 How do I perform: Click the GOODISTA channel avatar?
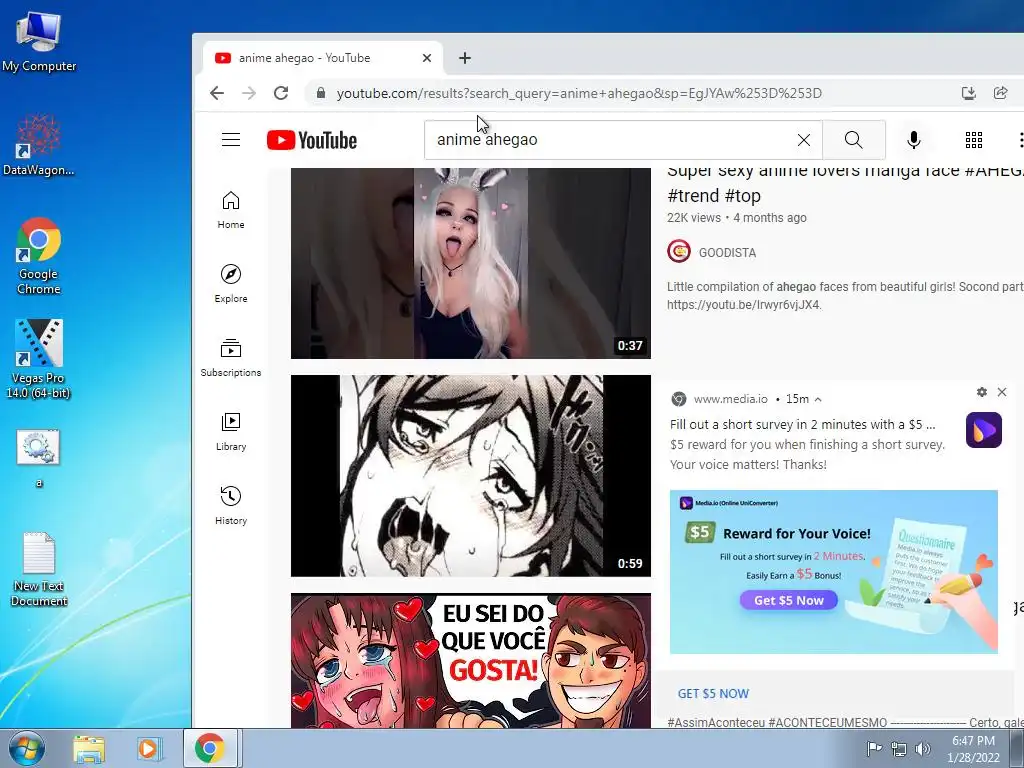[679, 251]
